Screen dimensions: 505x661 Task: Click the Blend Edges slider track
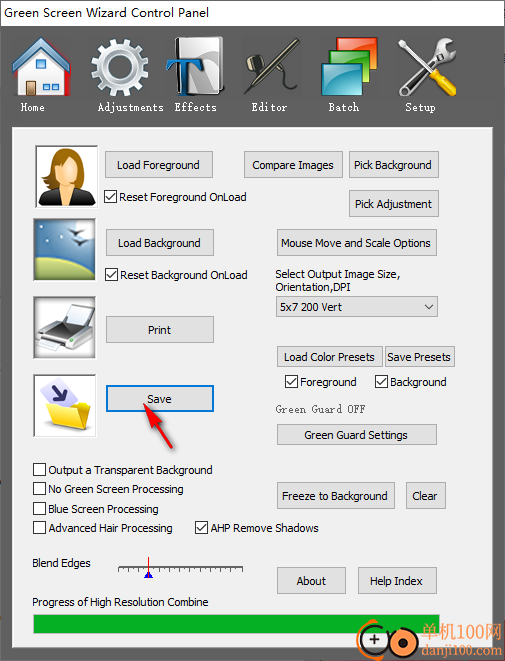pos(180,569)
